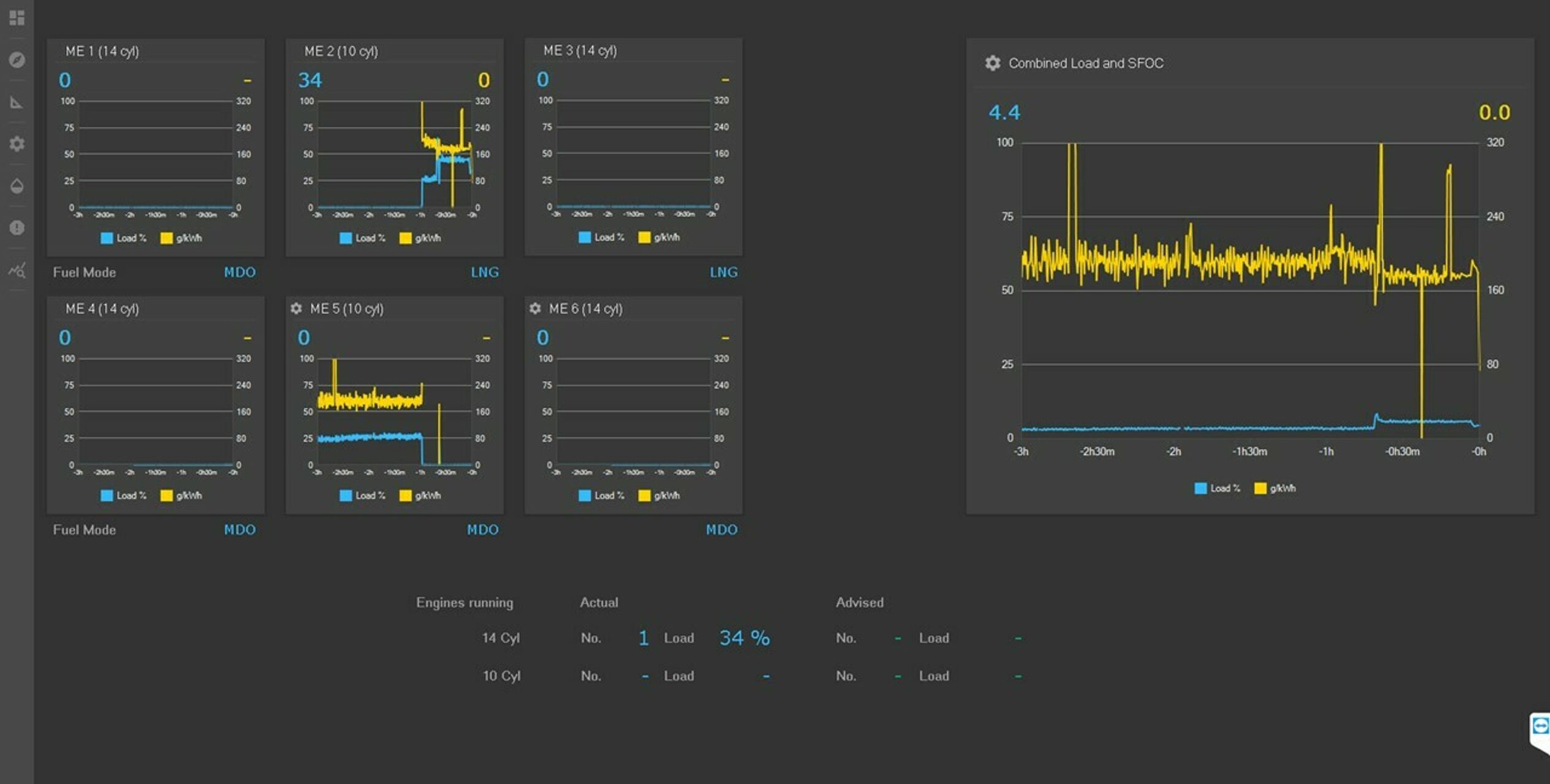Click the ME 5 chart settings gear
Screen dimensions: 1550x784
coord(296,309)
